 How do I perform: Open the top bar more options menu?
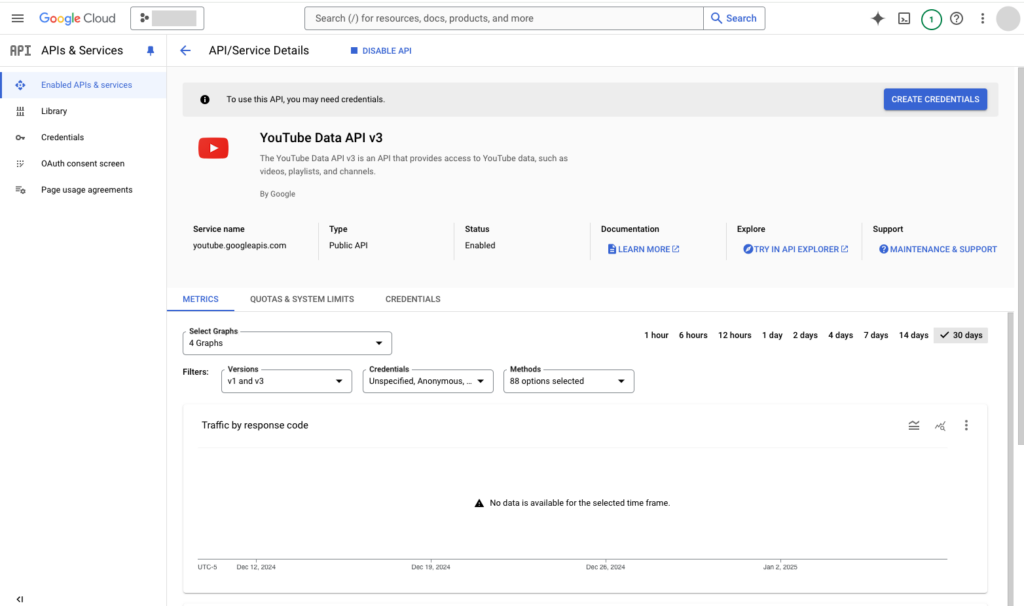pos(982,18)
